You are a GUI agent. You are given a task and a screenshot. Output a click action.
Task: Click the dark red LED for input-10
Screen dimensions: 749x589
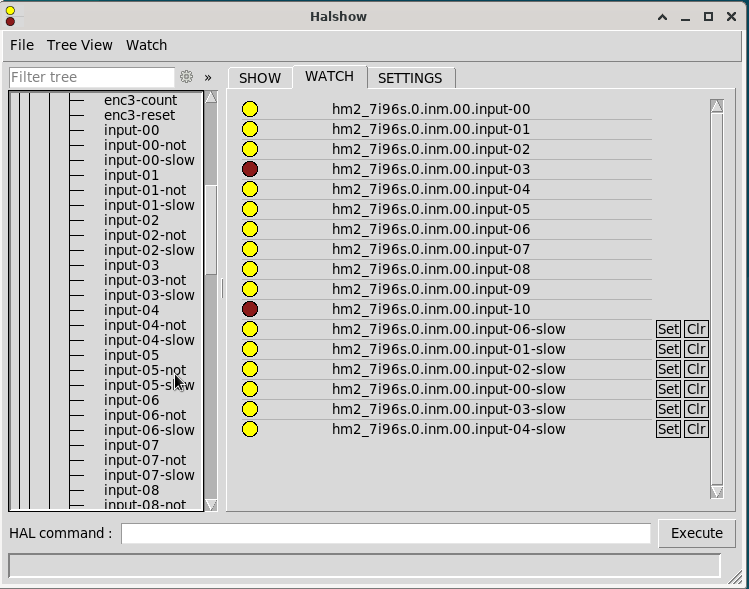[x=250, y=309]
